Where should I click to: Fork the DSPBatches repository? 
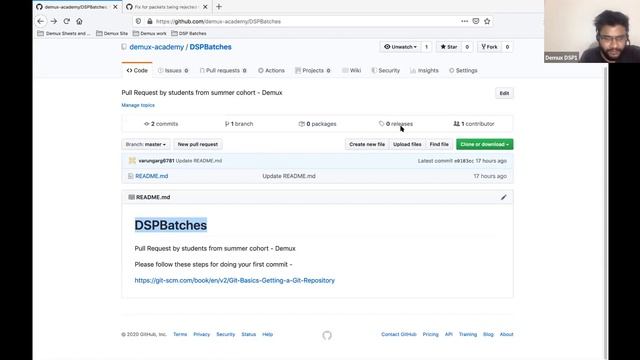click(489, 47)
